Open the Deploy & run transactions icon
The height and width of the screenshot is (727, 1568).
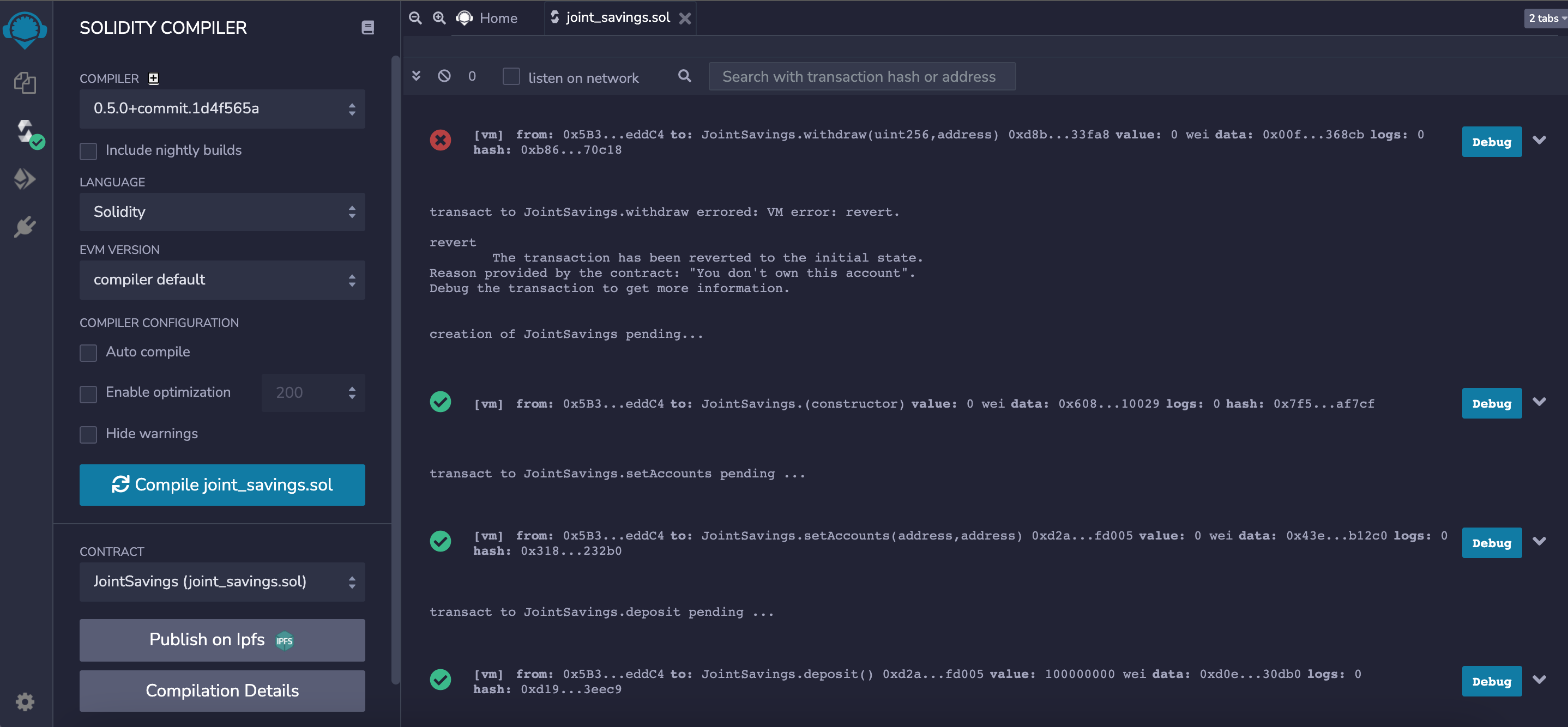25,179
